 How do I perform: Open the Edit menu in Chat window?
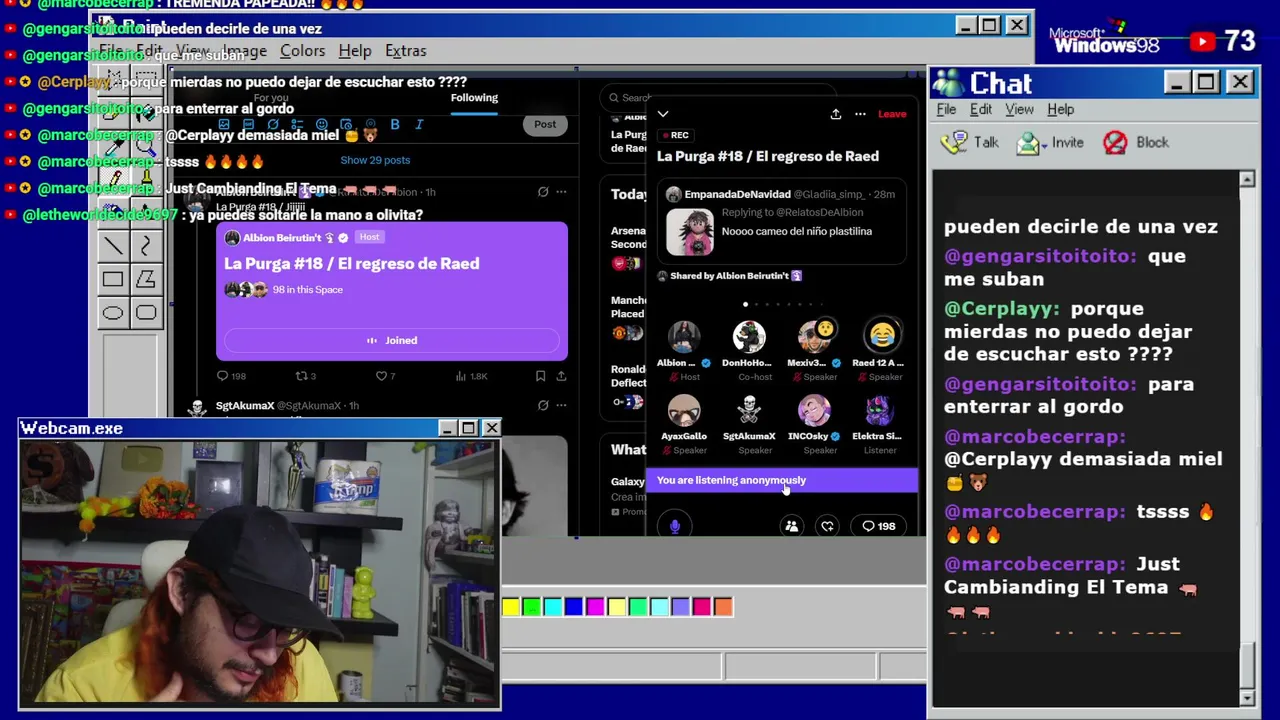(981, 109)
